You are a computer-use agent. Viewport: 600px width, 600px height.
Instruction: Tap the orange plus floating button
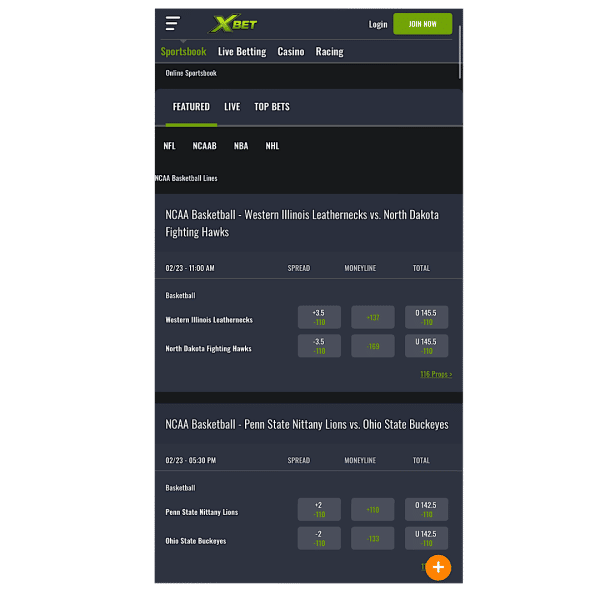pos(438,567)
